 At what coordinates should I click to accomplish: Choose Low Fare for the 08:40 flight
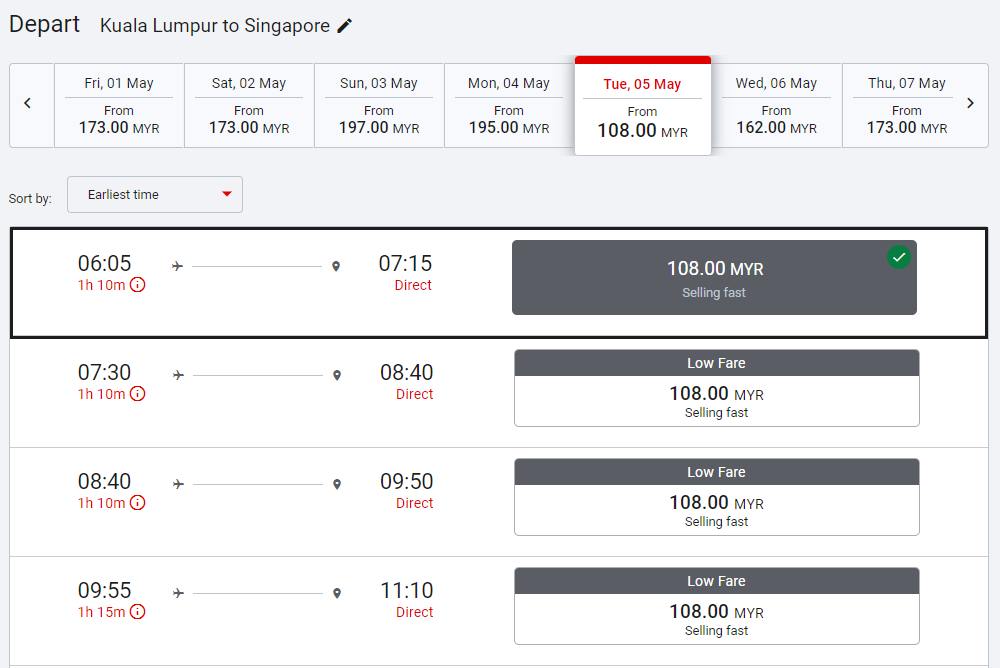tap(716, 497)
